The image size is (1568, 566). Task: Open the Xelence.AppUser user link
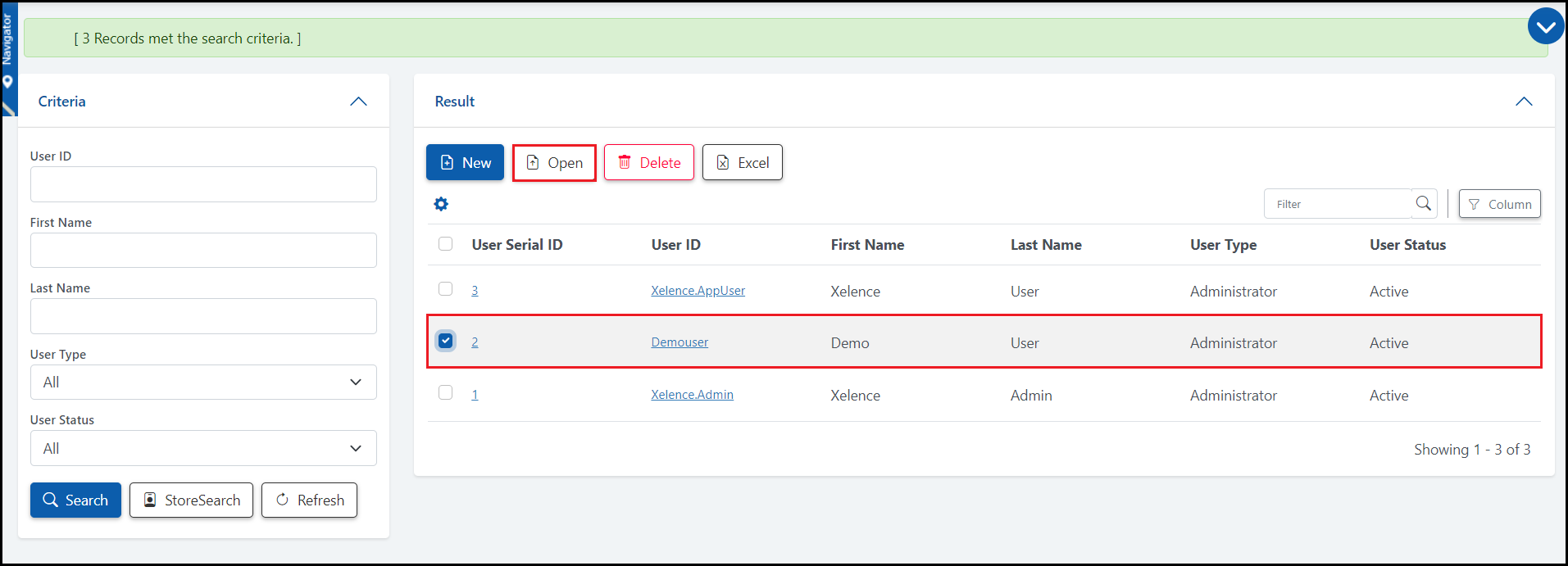[x=698, y=291]
